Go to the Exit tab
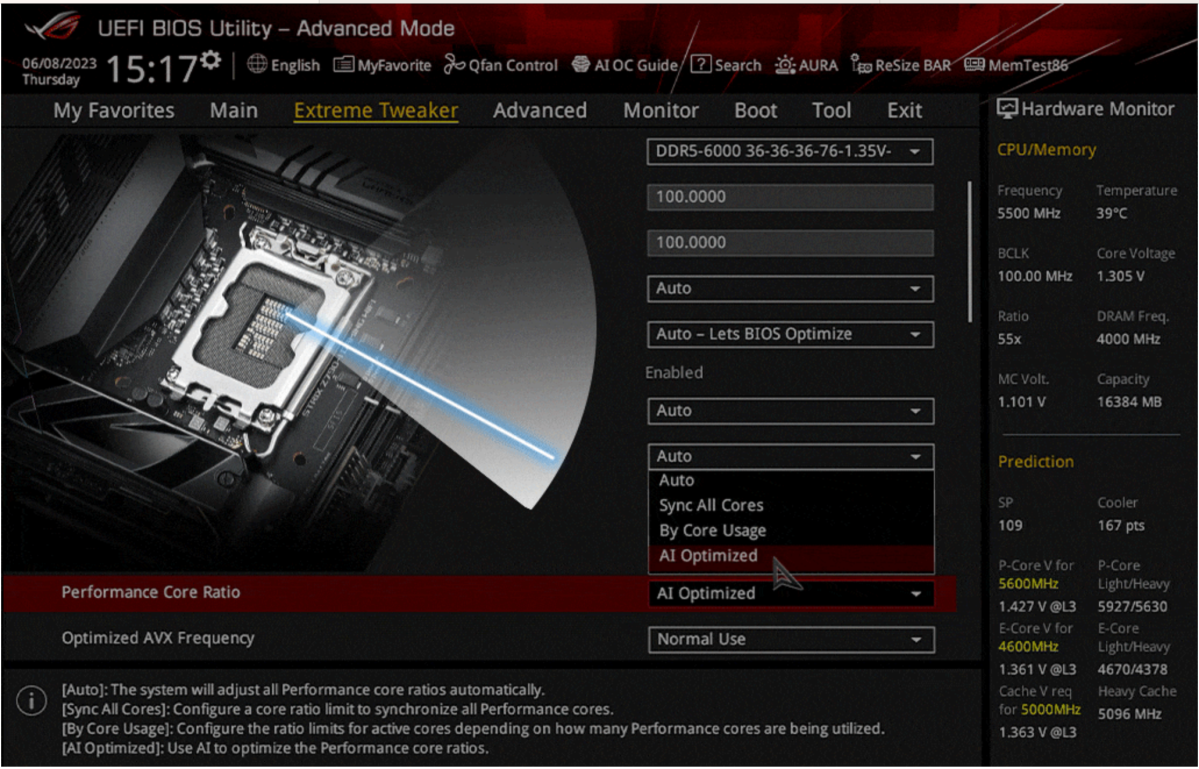The image size is (1199, 769). (x=905, y=111)
